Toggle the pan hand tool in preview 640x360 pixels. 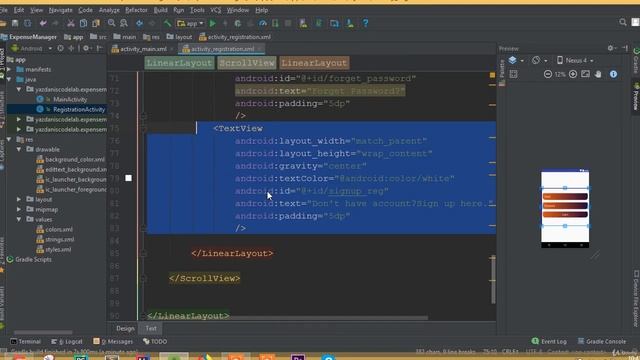[x=598, y=74]
